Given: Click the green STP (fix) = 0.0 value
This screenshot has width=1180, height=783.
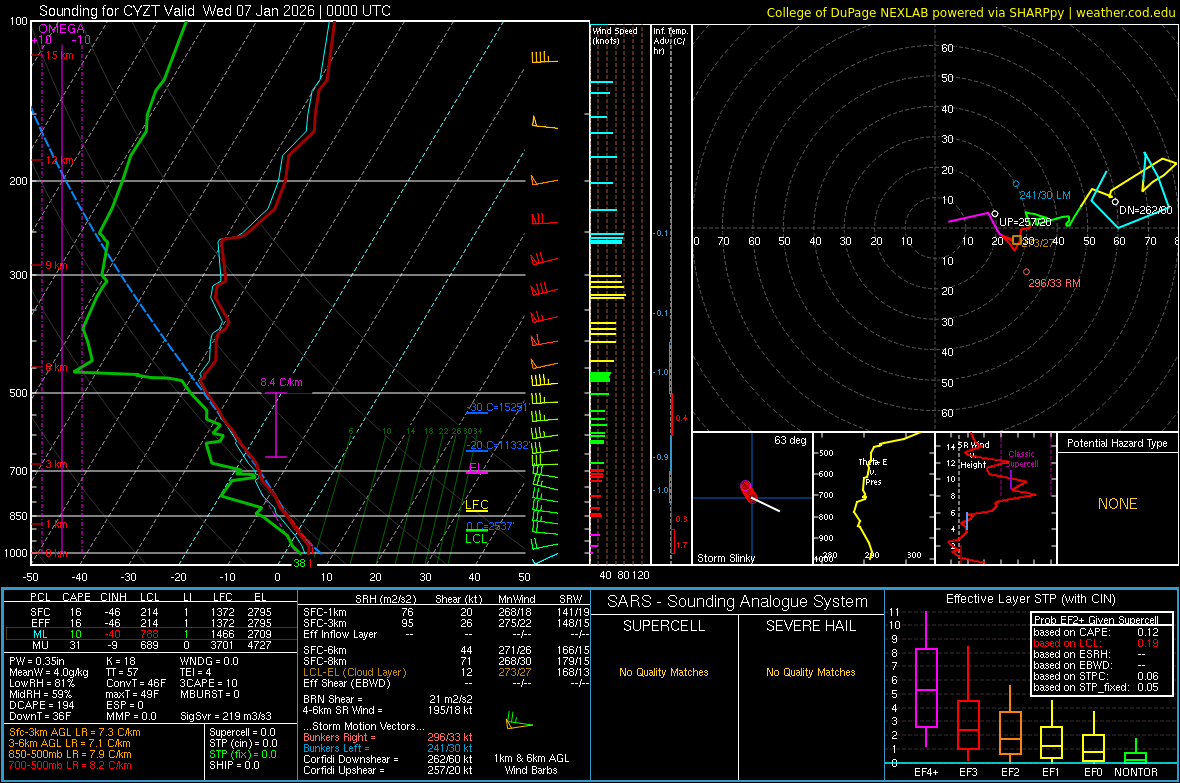Looking at the screenshot, I should point(243,754).
